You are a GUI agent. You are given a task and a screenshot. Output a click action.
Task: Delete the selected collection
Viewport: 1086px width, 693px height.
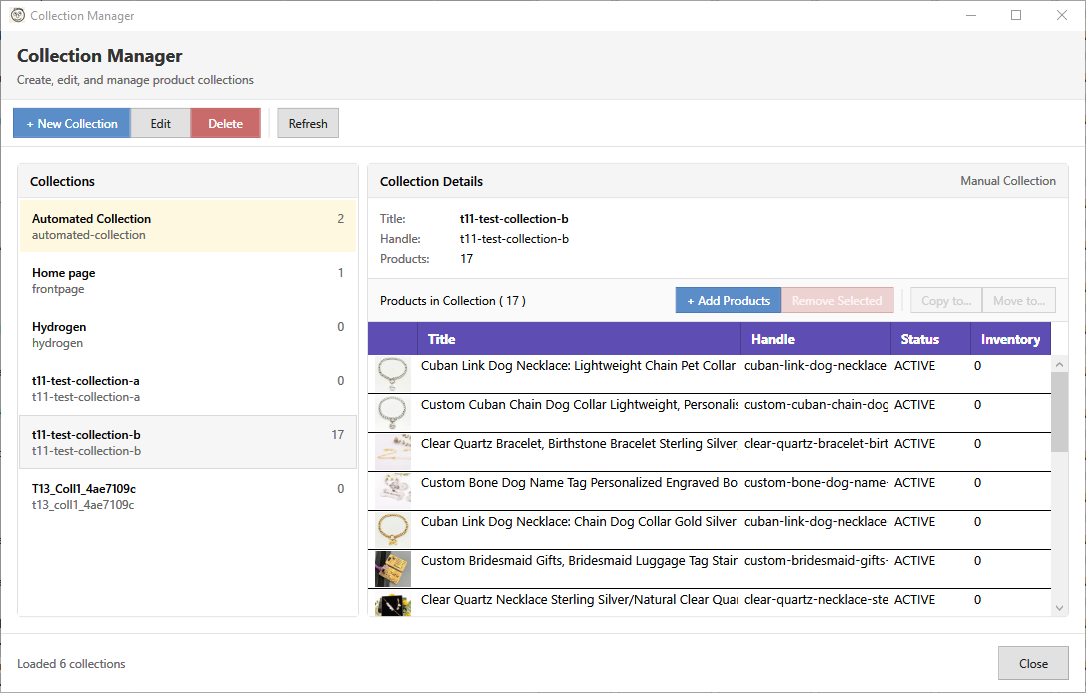[225, 123]
